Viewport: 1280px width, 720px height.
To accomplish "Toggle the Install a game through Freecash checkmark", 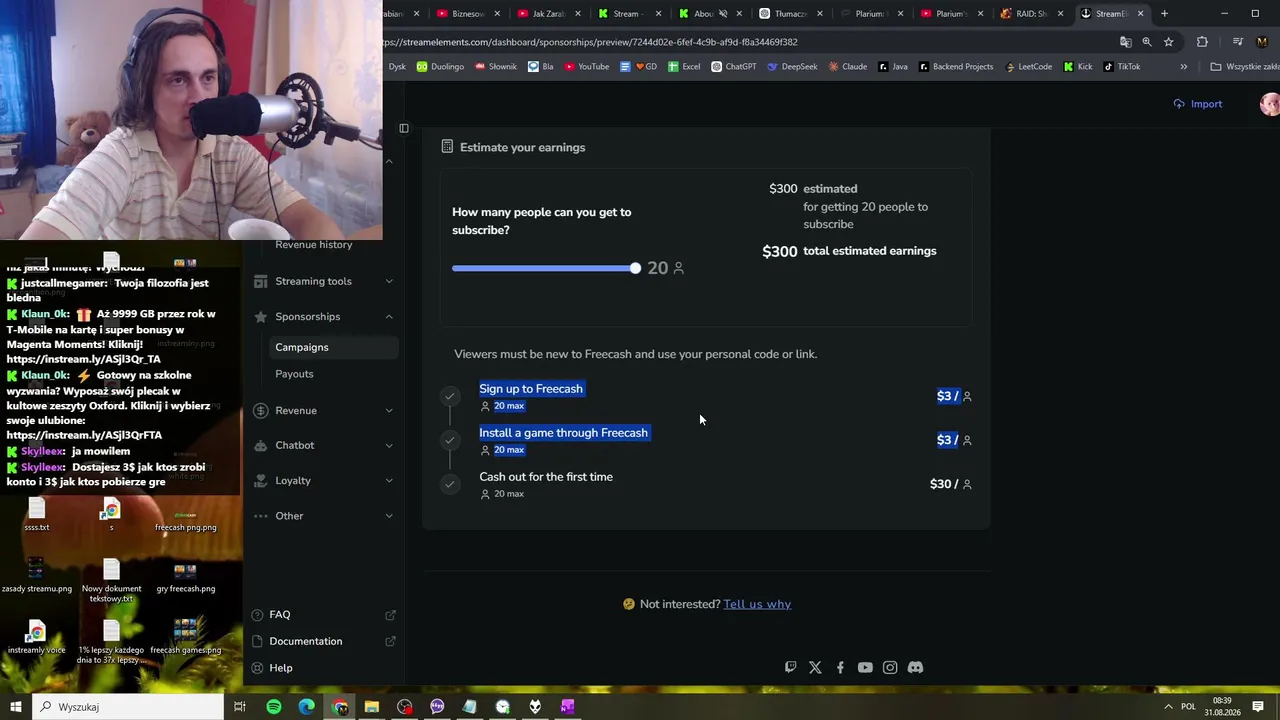I will click(450, 440).
